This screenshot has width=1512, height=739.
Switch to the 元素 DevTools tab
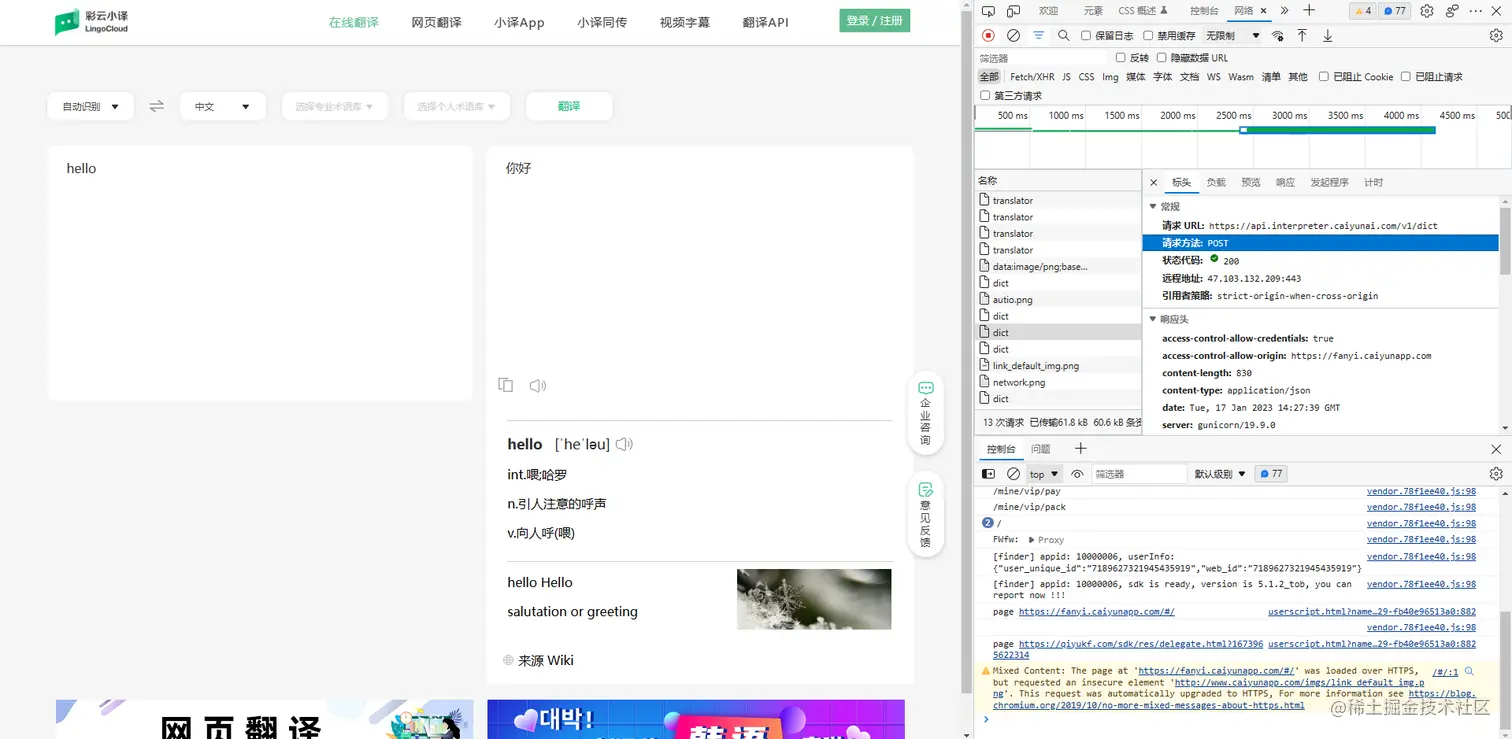pyautogui.click(x=1093, y=11)
